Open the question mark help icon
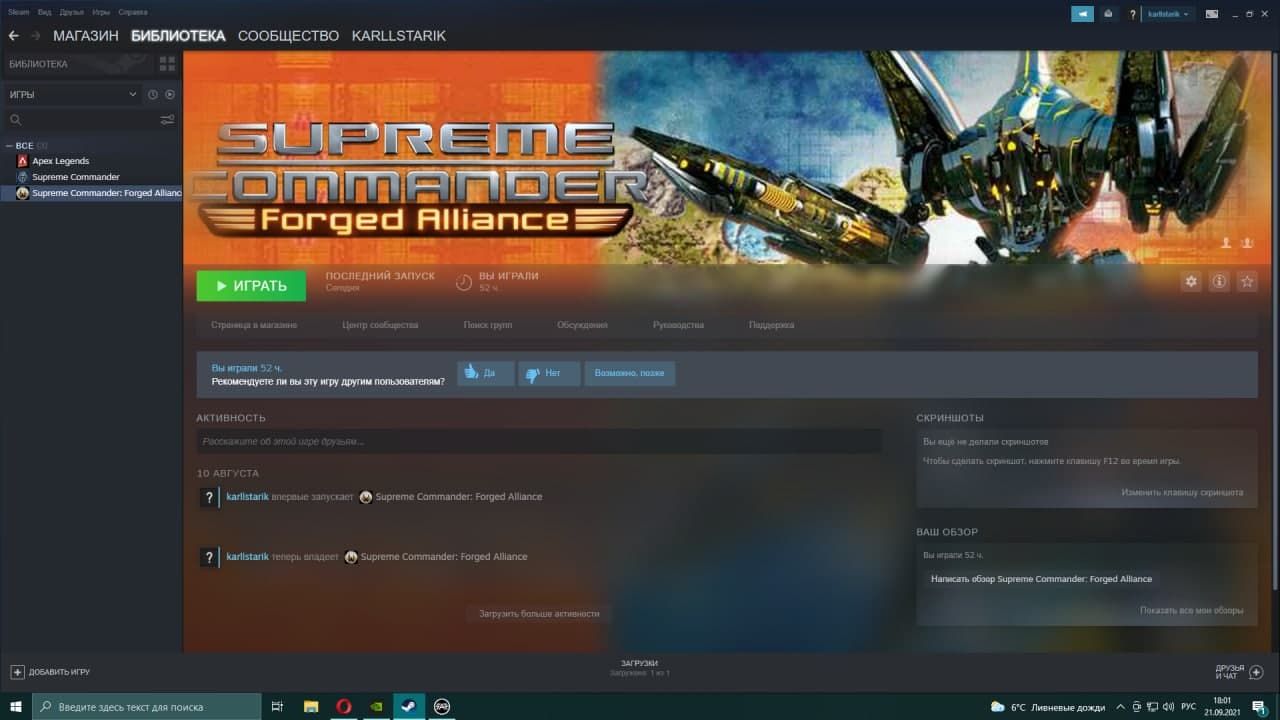The image size is (1280, 720). pos(1133,14)
